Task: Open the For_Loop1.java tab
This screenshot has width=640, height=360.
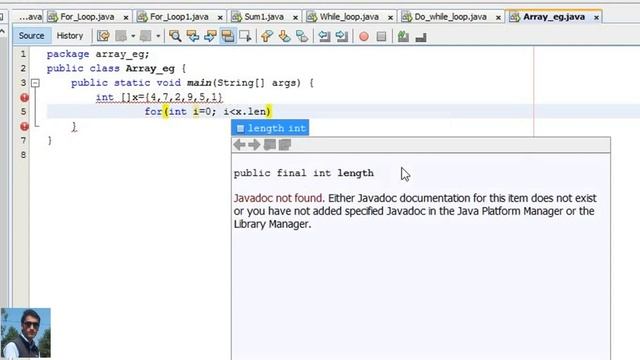Action: click(x=179, y=17)
